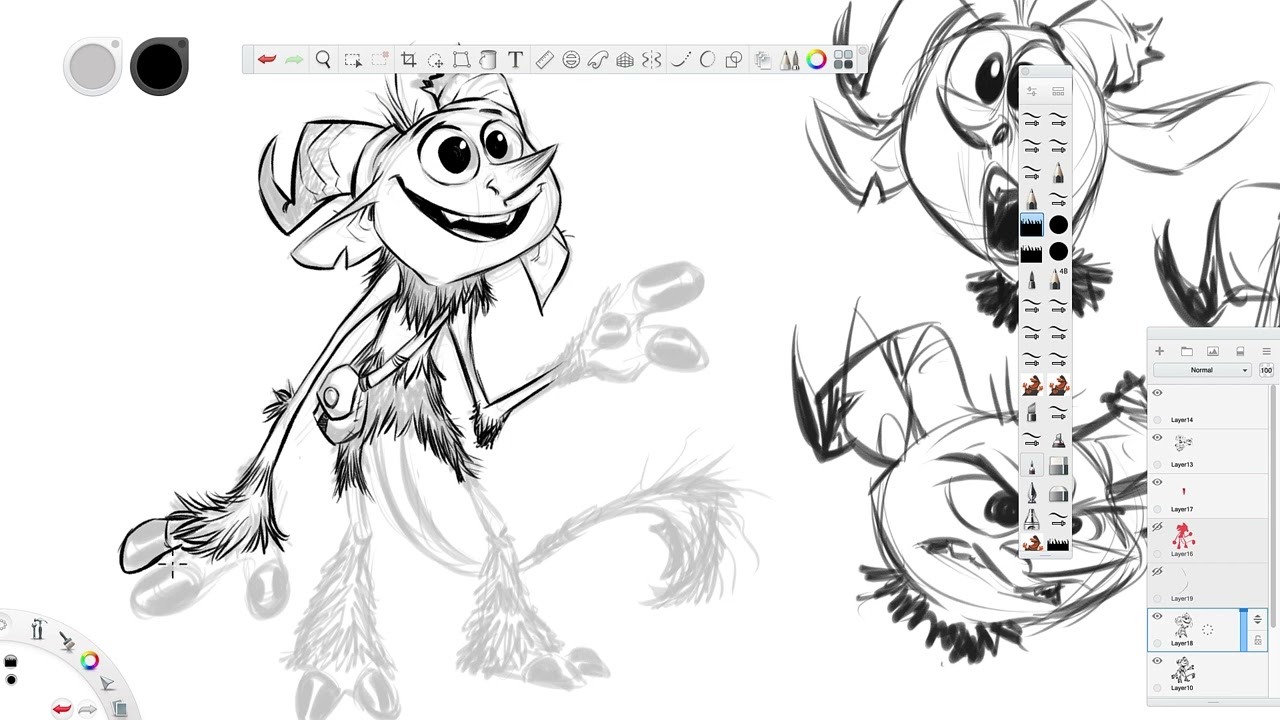Open the Perspective grid tool
The height and width of the screenshot is (720, 1280).
coord(625,60)
